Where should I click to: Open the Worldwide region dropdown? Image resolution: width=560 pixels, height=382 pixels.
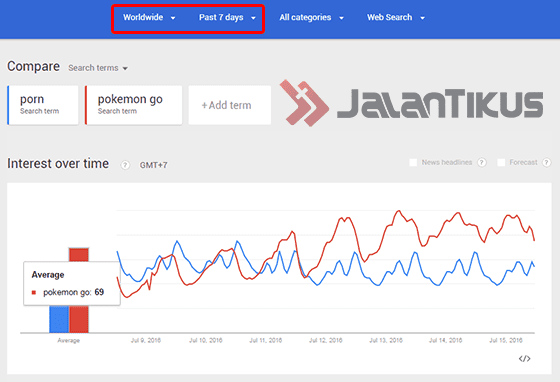click(149, 17)
